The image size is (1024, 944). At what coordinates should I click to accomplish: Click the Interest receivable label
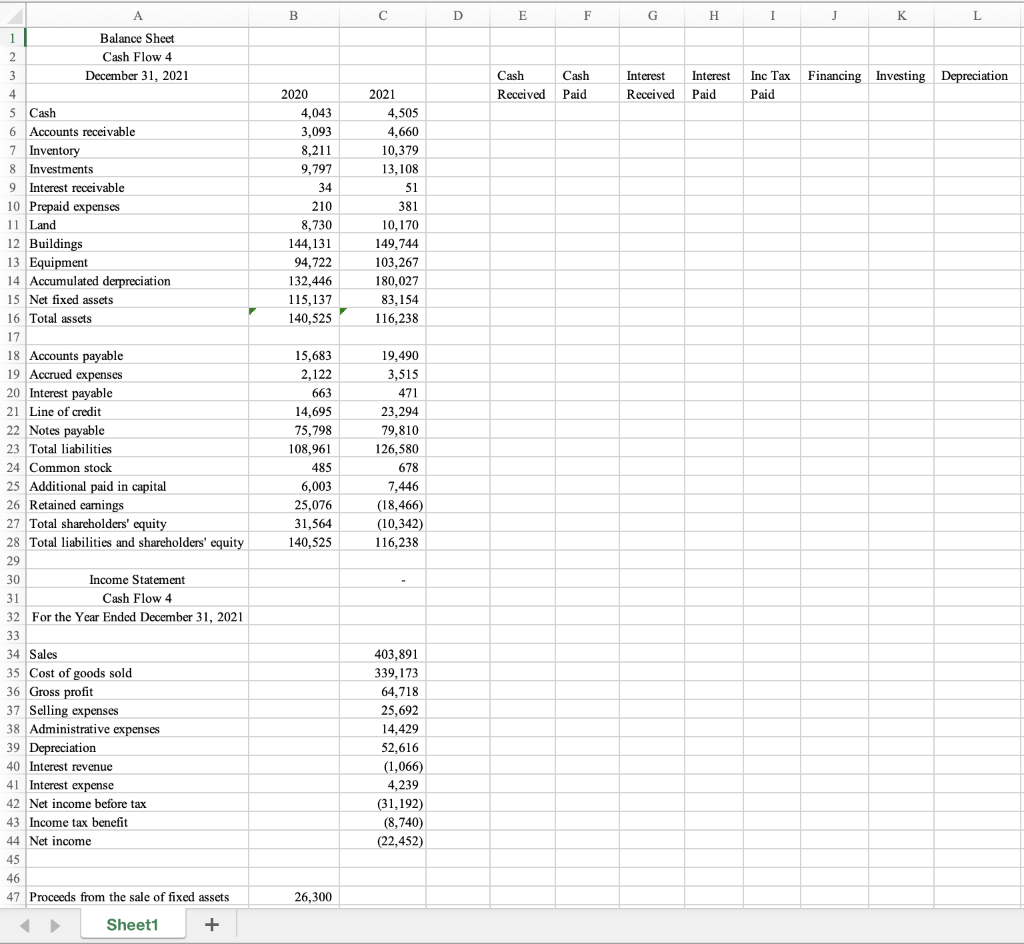(x=77, y=187)
